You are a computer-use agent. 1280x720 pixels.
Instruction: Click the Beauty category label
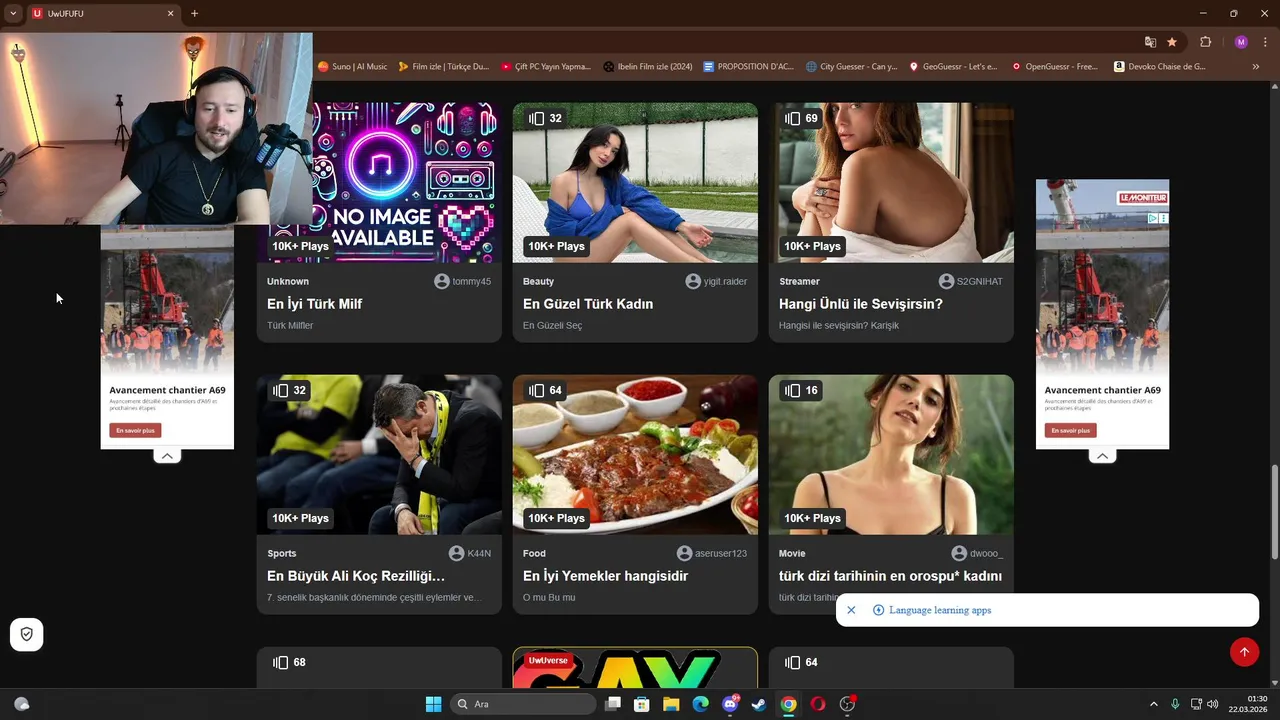click(538, 281)
